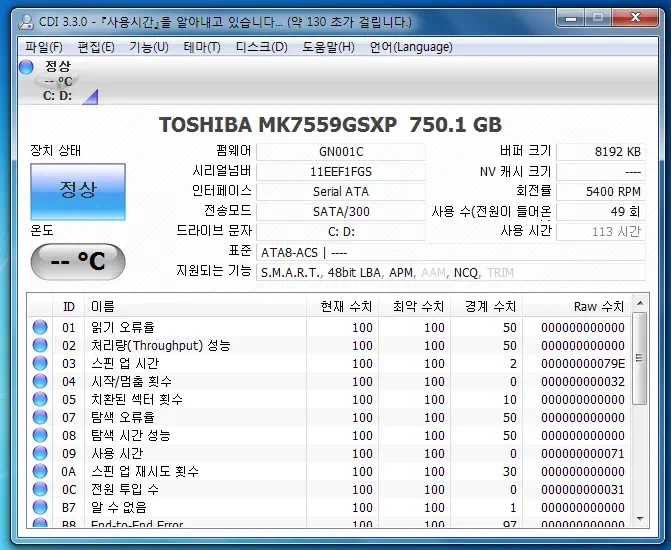This screenshot has width=671, height=550.
Task: Click the standard field ATA8-ACS
Action: point(451,252)
